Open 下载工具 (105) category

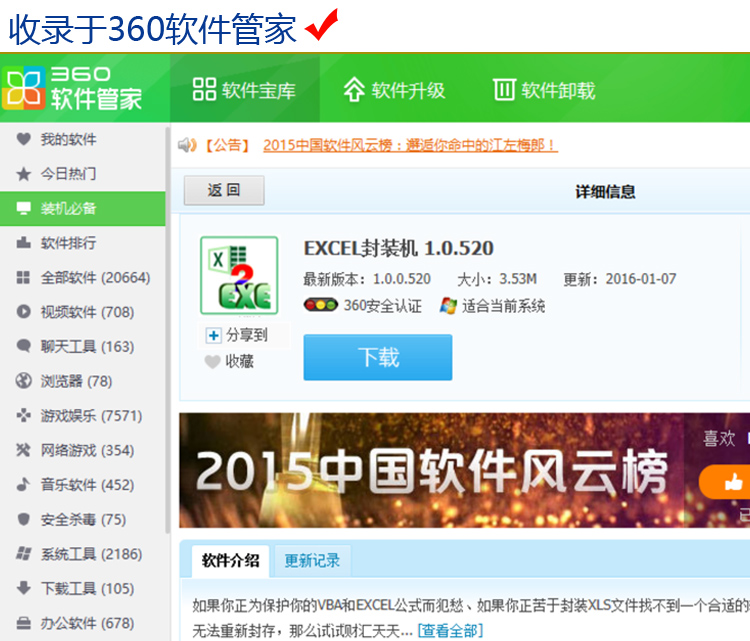(x=83, y=588)
